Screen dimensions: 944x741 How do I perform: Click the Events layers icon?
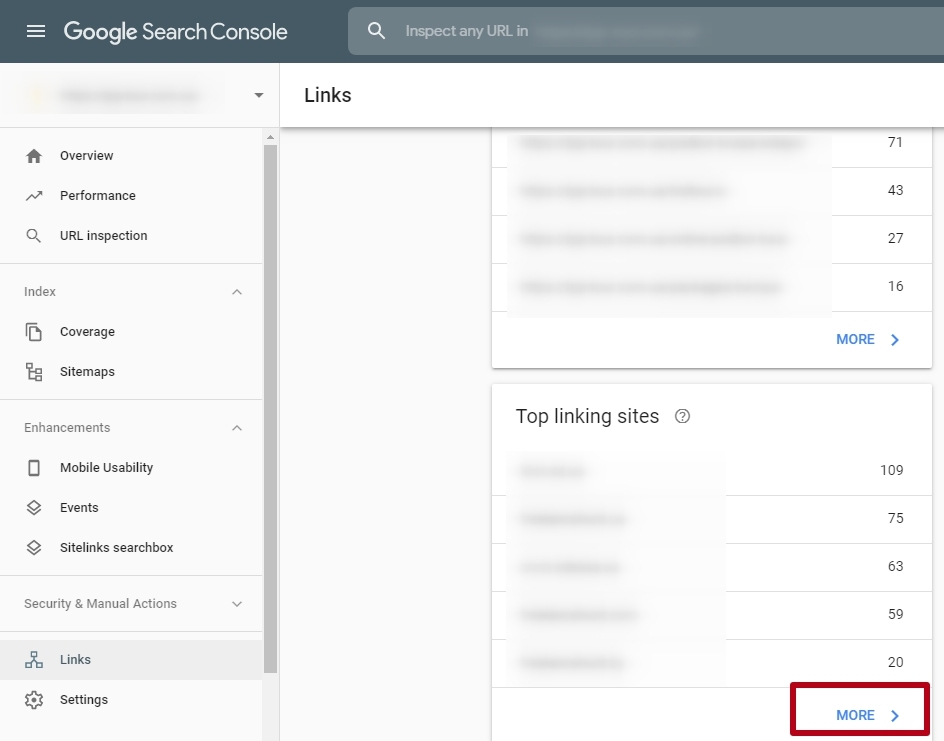click(34, 508)
